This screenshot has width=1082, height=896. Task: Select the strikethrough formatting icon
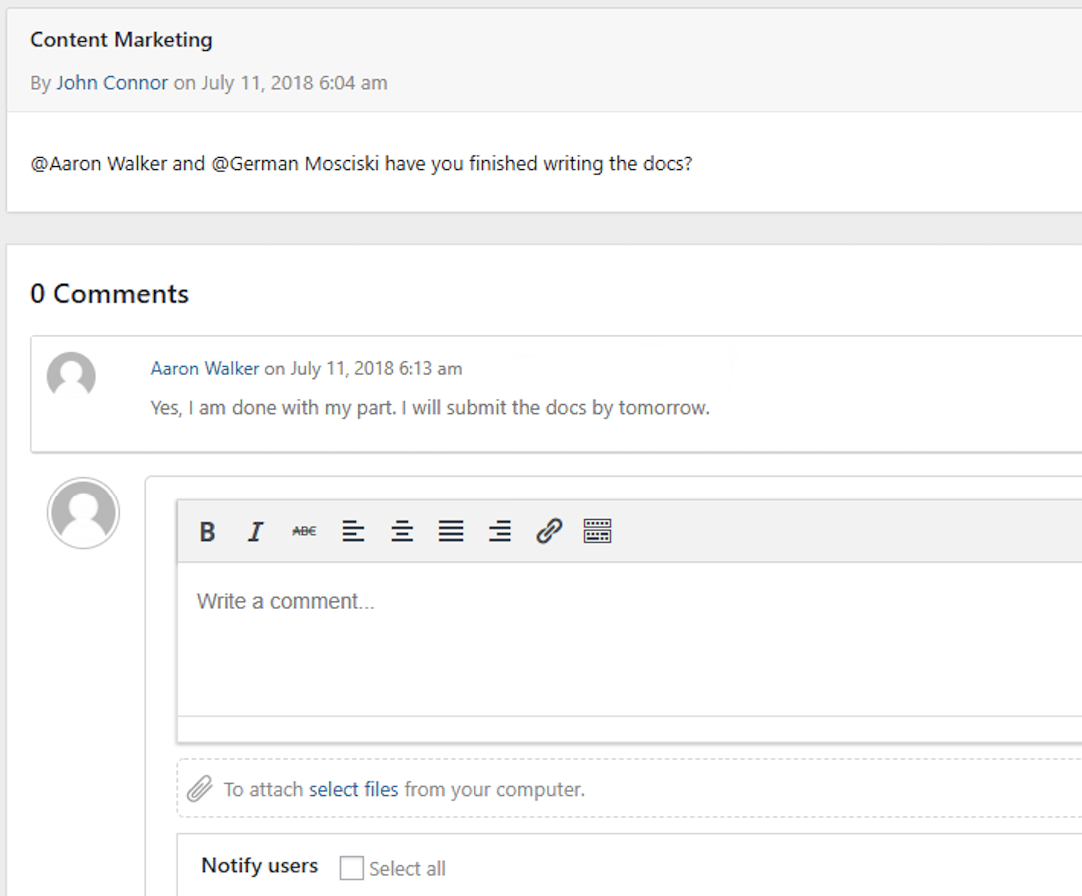[303, 531]
